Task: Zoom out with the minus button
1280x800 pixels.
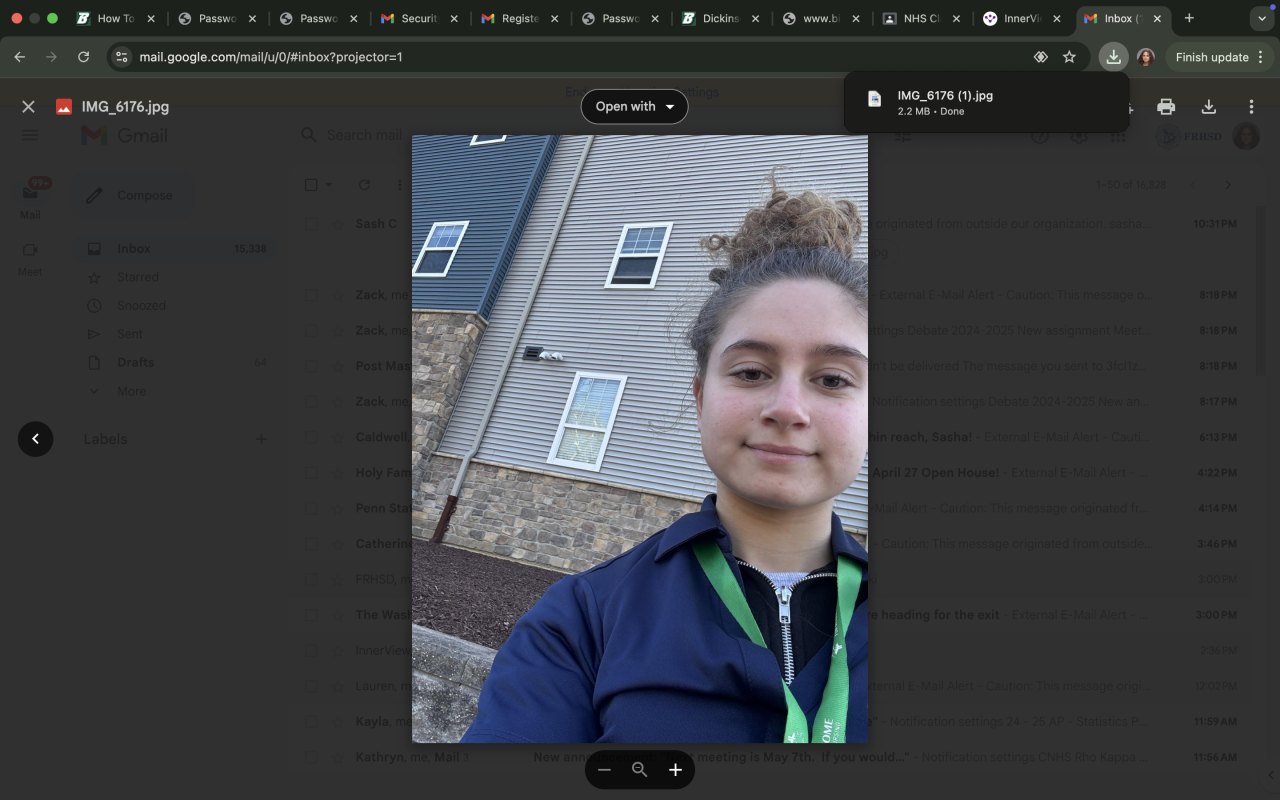Action: (604, 770)
